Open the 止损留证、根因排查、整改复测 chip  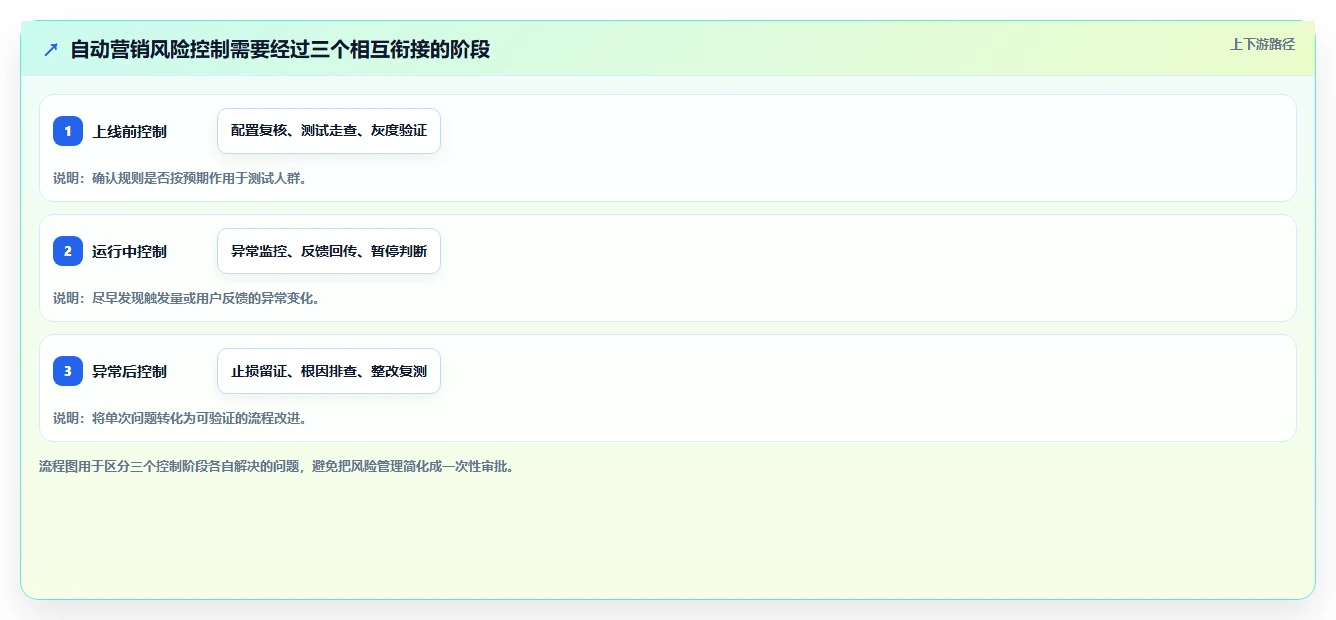329,371
